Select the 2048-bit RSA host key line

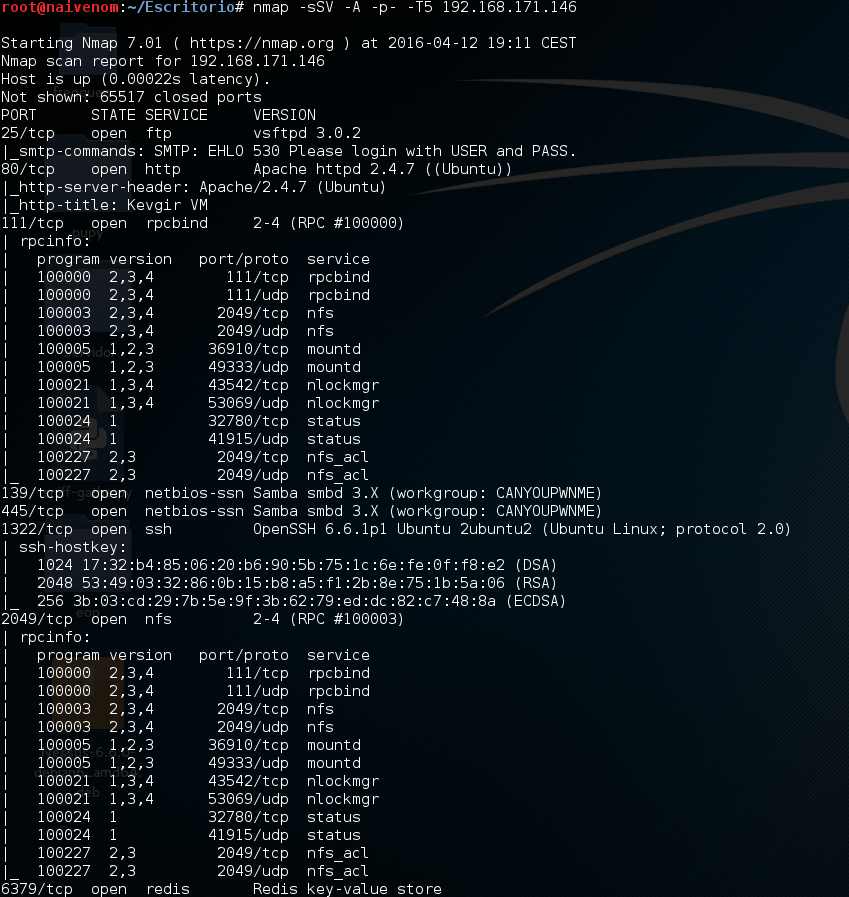(297, 584)
